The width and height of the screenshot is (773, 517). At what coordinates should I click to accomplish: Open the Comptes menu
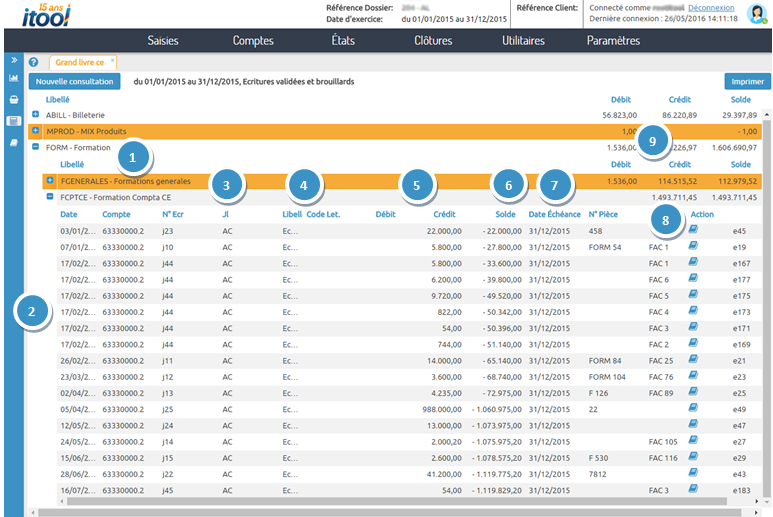[253, 40]
